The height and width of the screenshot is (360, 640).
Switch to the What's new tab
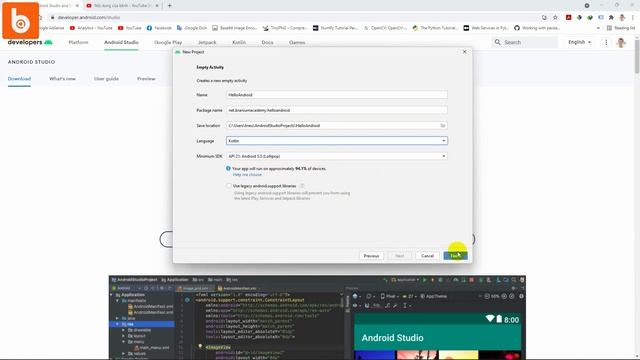pos(62,79)
